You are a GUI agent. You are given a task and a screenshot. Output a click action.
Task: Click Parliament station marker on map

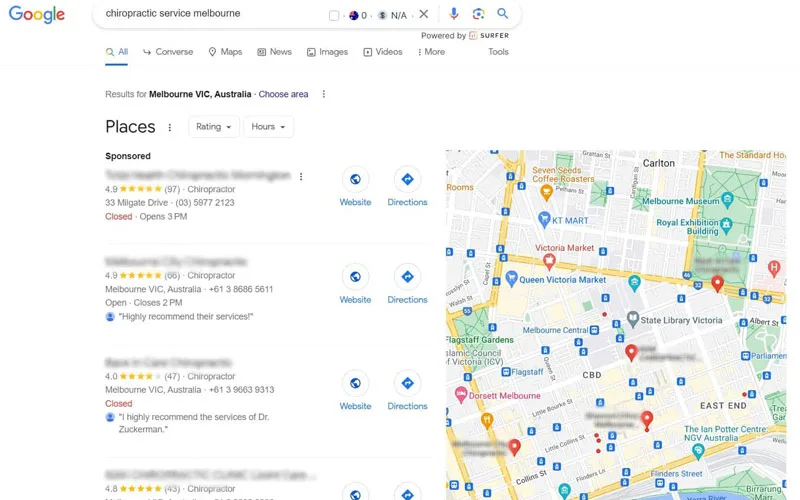click(x=745, y=356)
